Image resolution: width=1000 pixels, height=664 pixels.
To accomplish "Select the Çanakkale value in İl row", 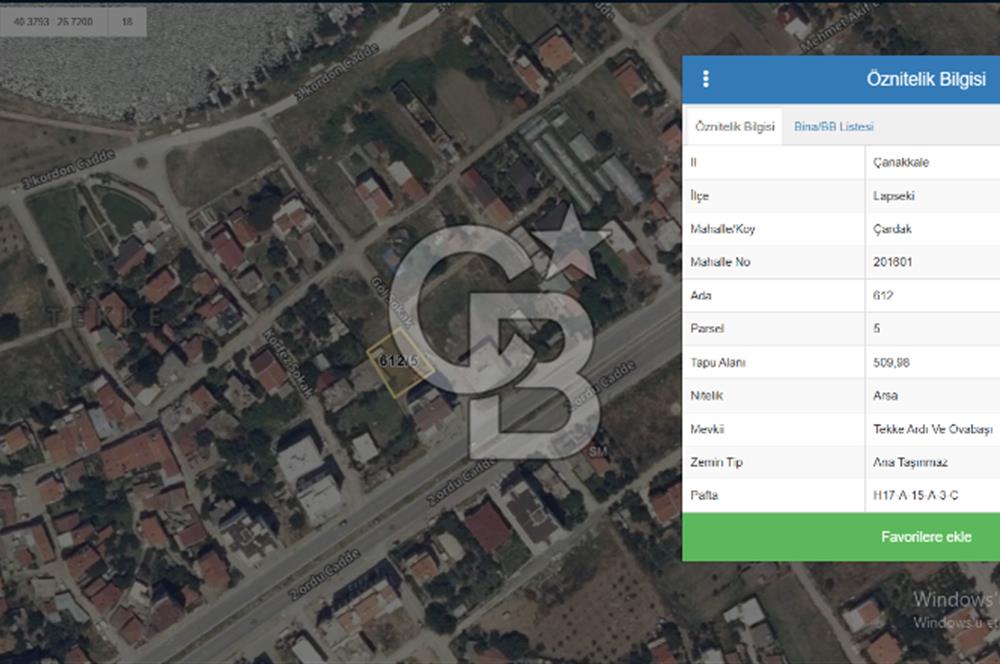I will 901,162.
